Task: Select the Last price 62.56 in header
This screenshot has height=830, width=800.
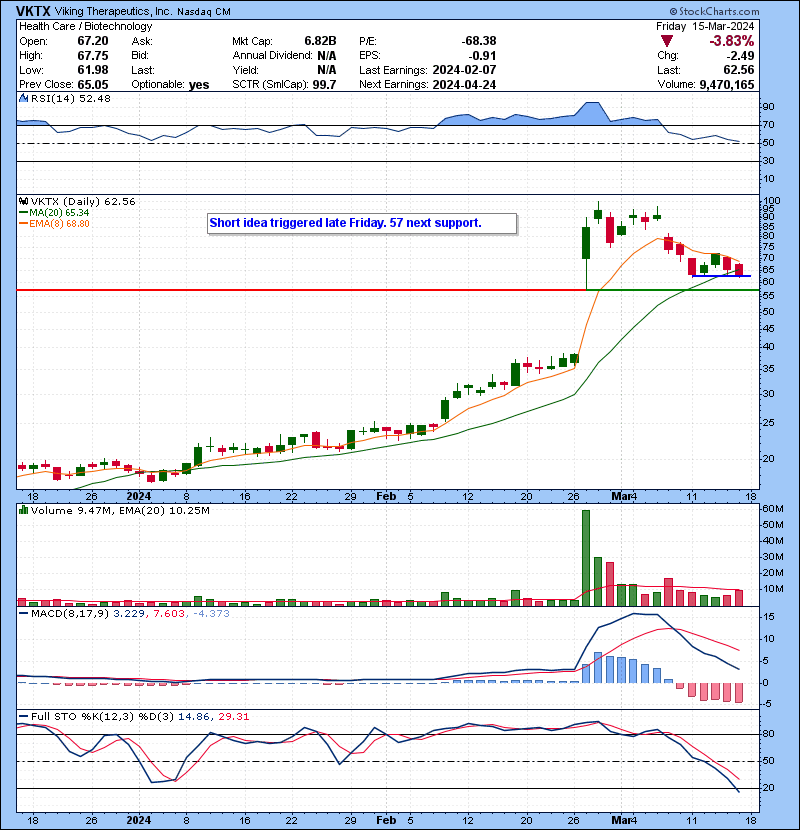Action: tap(740, 70)
